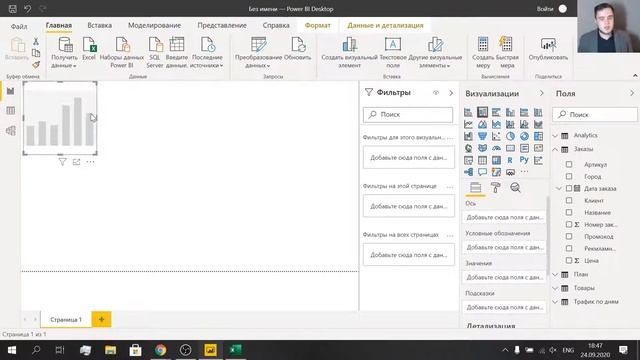
Task: Click Войти to sign in
Action: 545,9
